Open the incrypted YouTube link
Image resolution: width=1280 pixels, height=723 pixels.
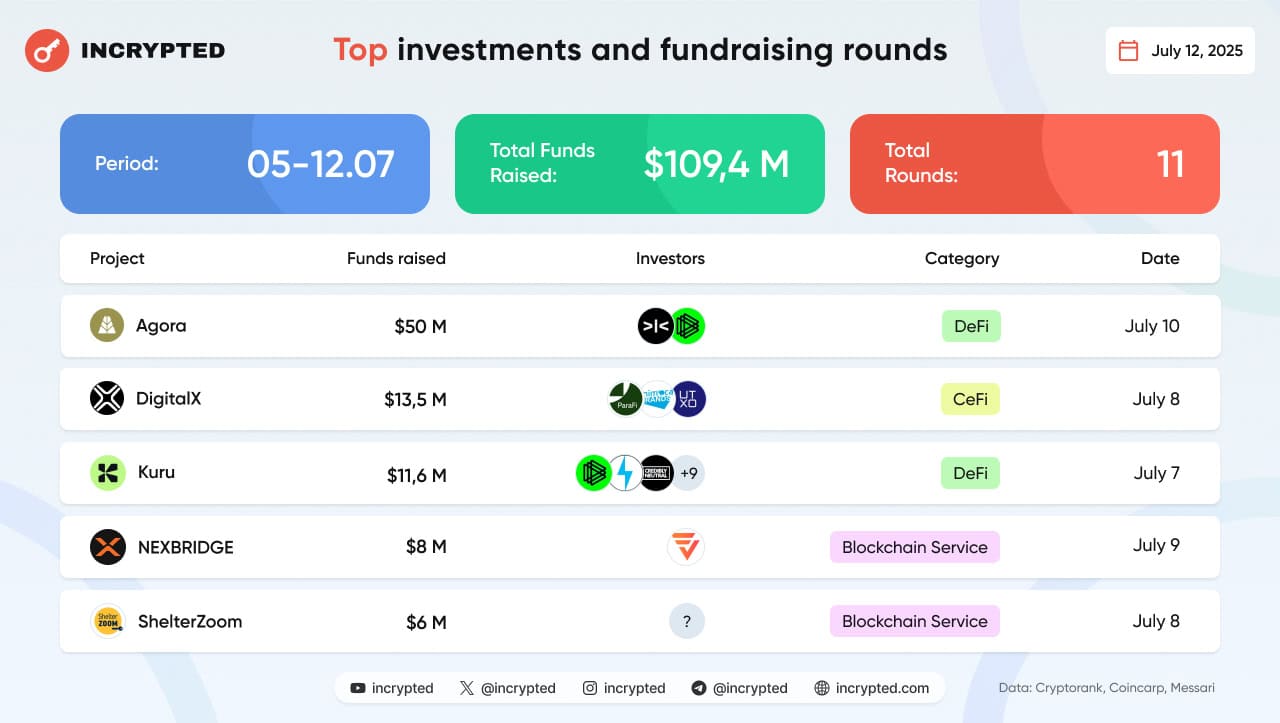(x=392, y=688)
